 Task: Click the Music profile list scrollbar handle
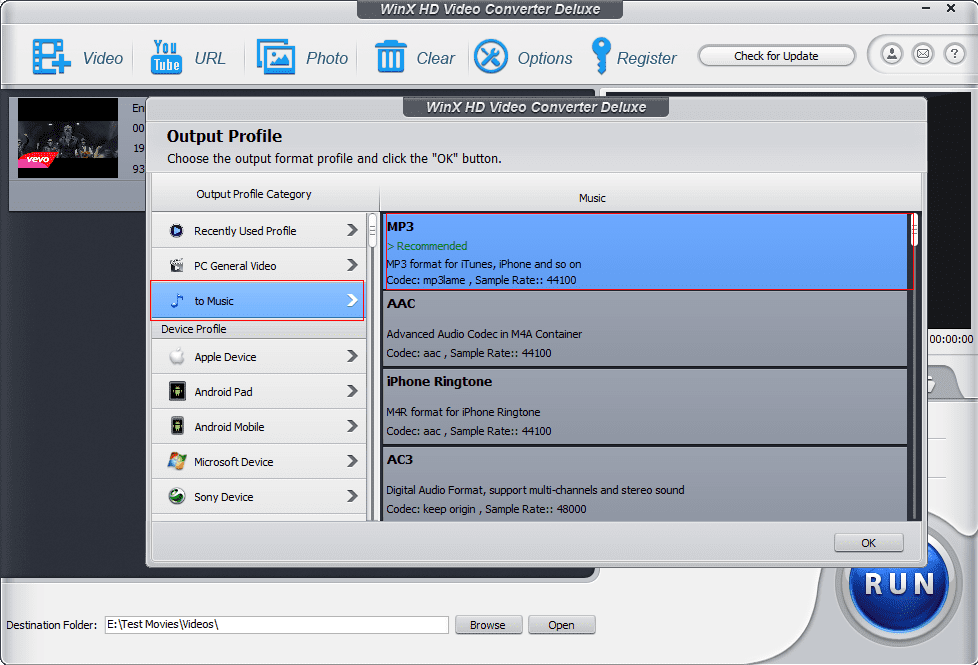[915, 230]
